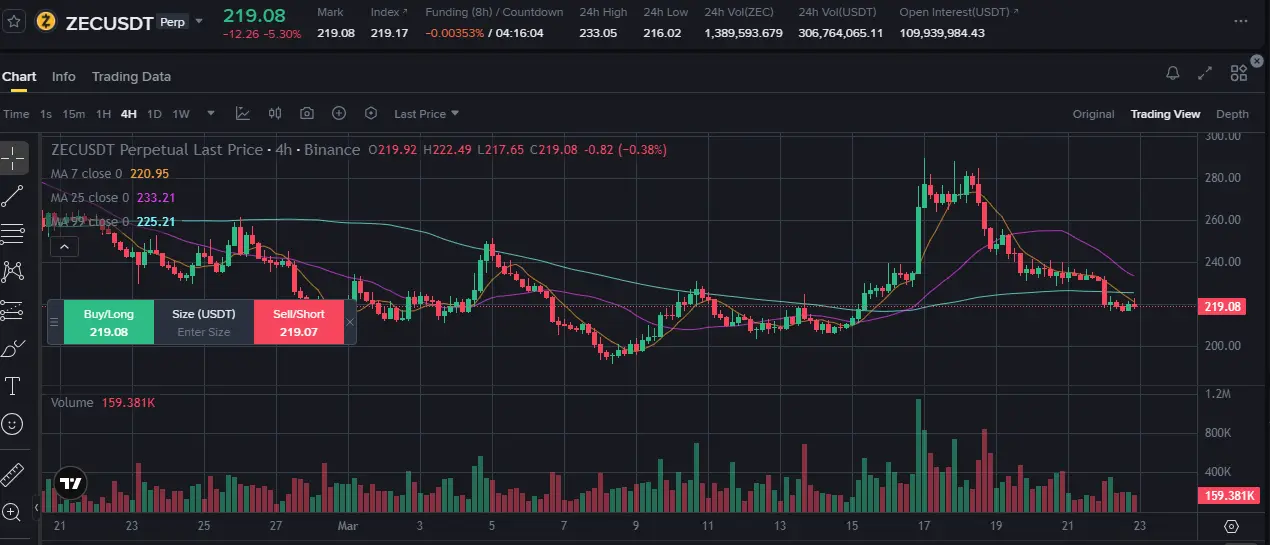
Task: Add ZECUSDT to favorites with star icon
Action: click(14, 21)
